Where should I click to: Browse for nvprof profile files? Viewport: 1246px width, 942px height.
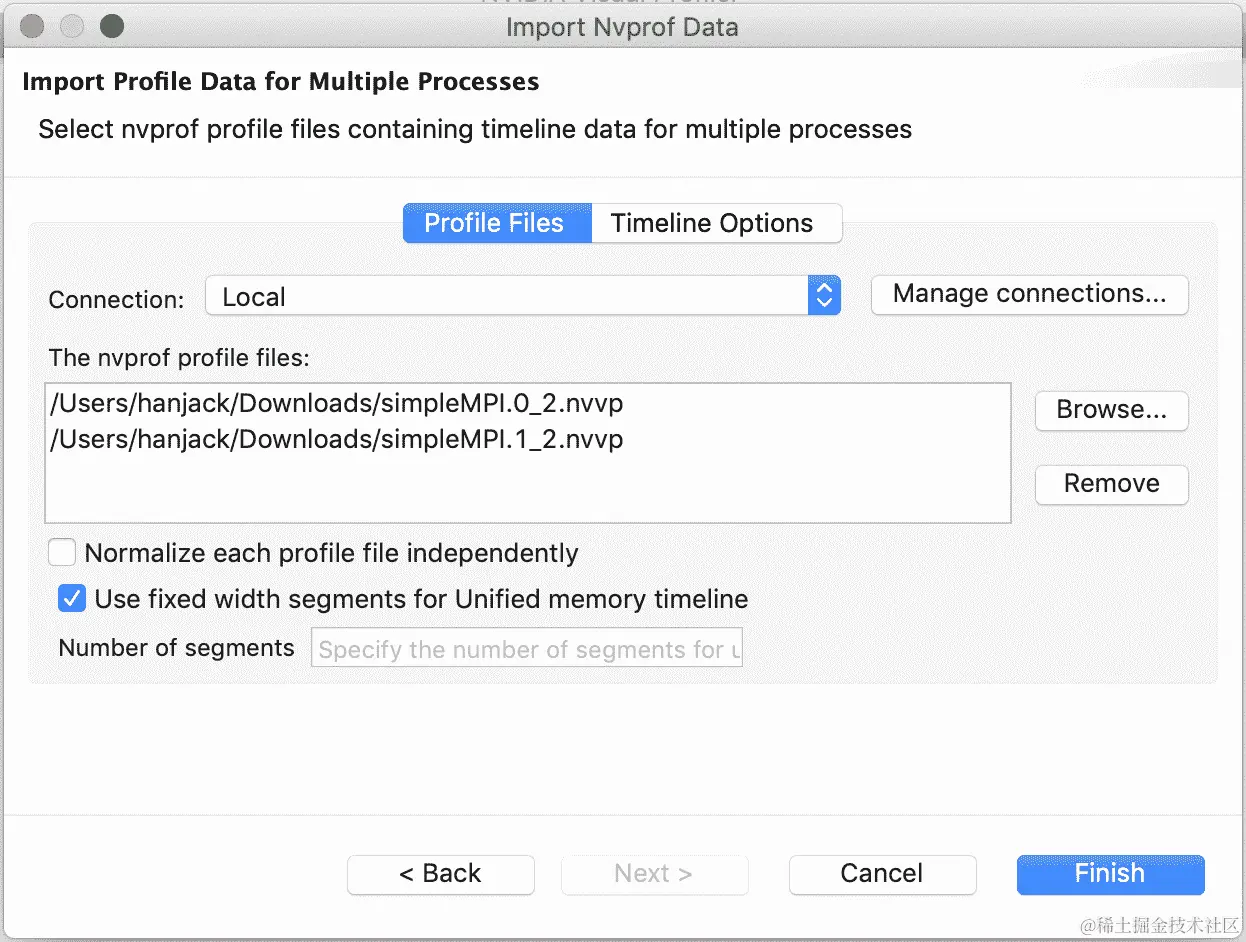[1111, 410]
